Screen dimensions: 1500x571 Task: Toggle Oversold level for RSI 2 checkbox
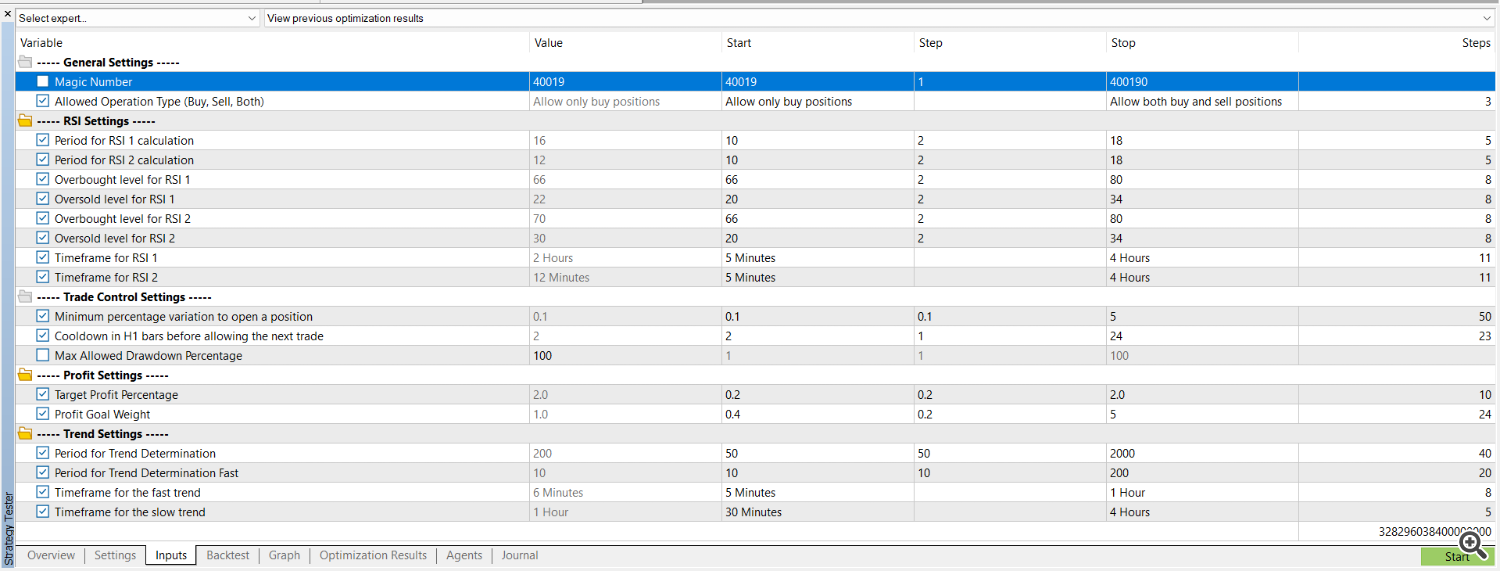point(42,238)
